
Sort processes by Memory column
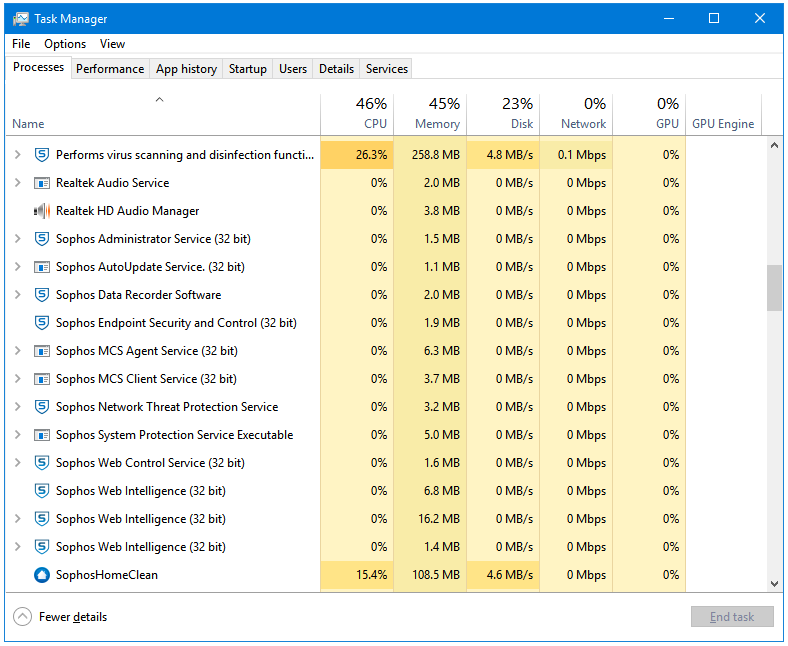[430, 115]
